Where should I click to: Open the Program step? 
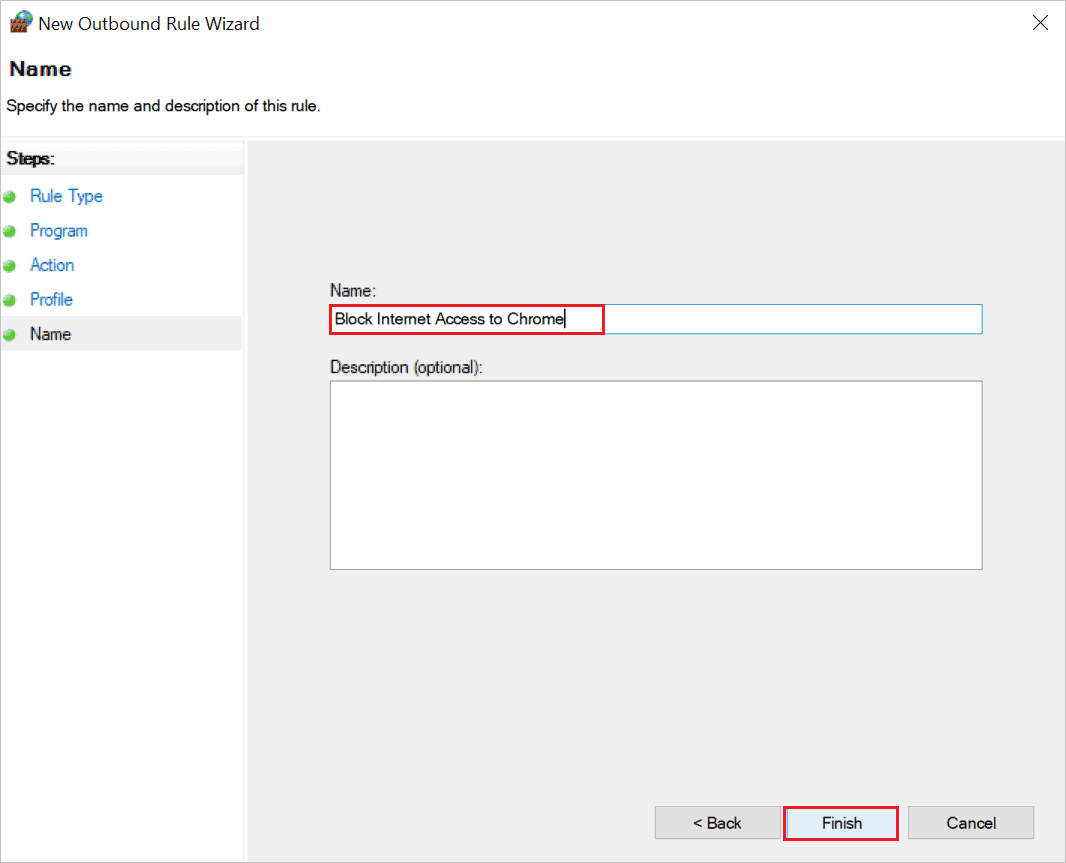click(58, 231)
